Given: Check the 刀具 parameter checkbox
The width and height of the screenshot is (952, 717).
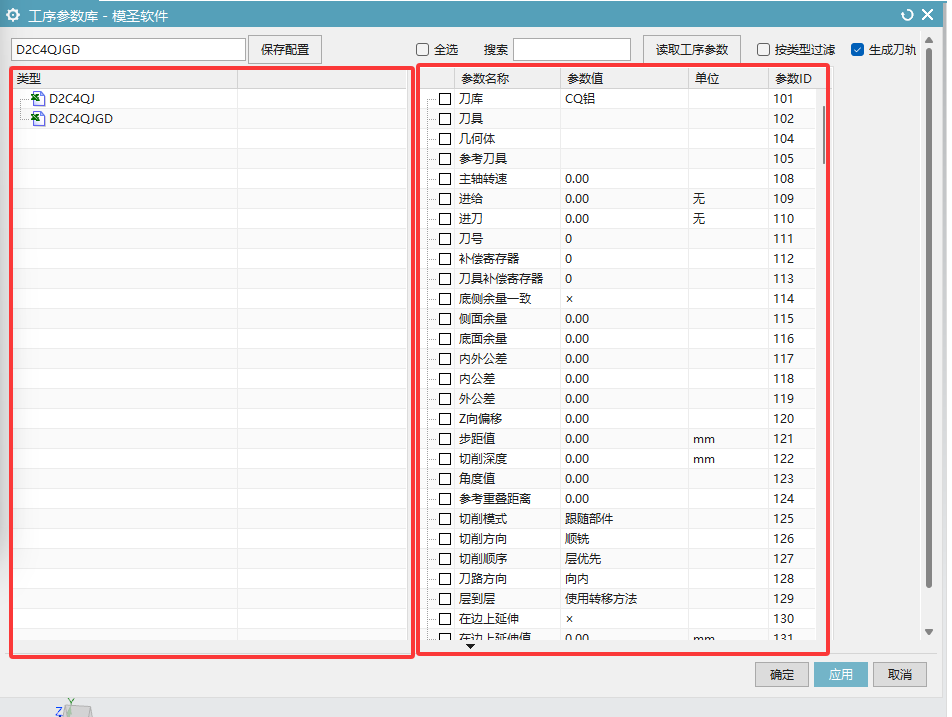Looking at the screenshot, I should [445, 119].
